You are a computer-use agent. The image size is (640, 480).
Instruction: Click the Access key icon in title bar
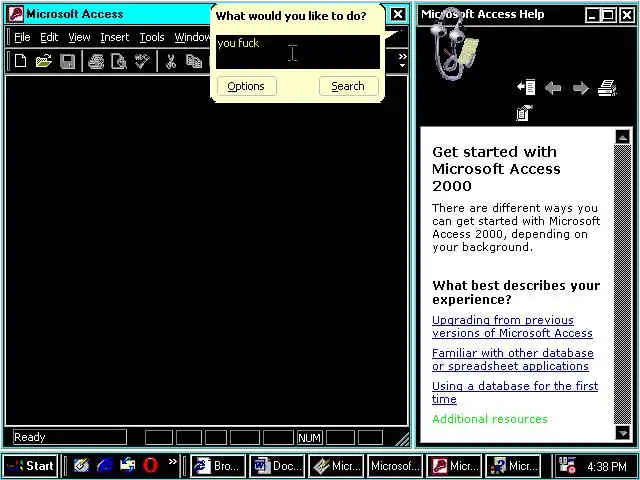coord(16,14)
